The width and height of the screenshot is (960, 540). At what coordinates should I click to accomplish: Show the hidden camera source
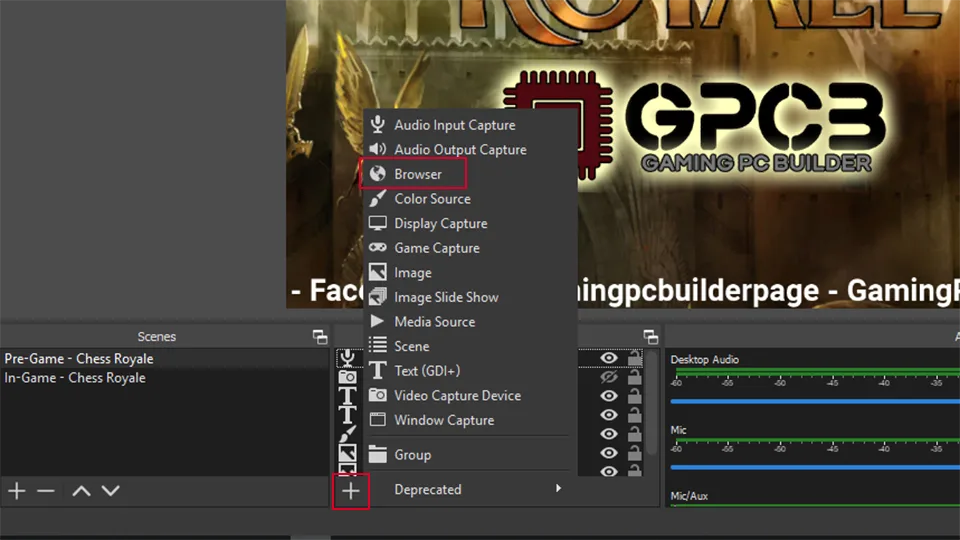click(609, 377)
